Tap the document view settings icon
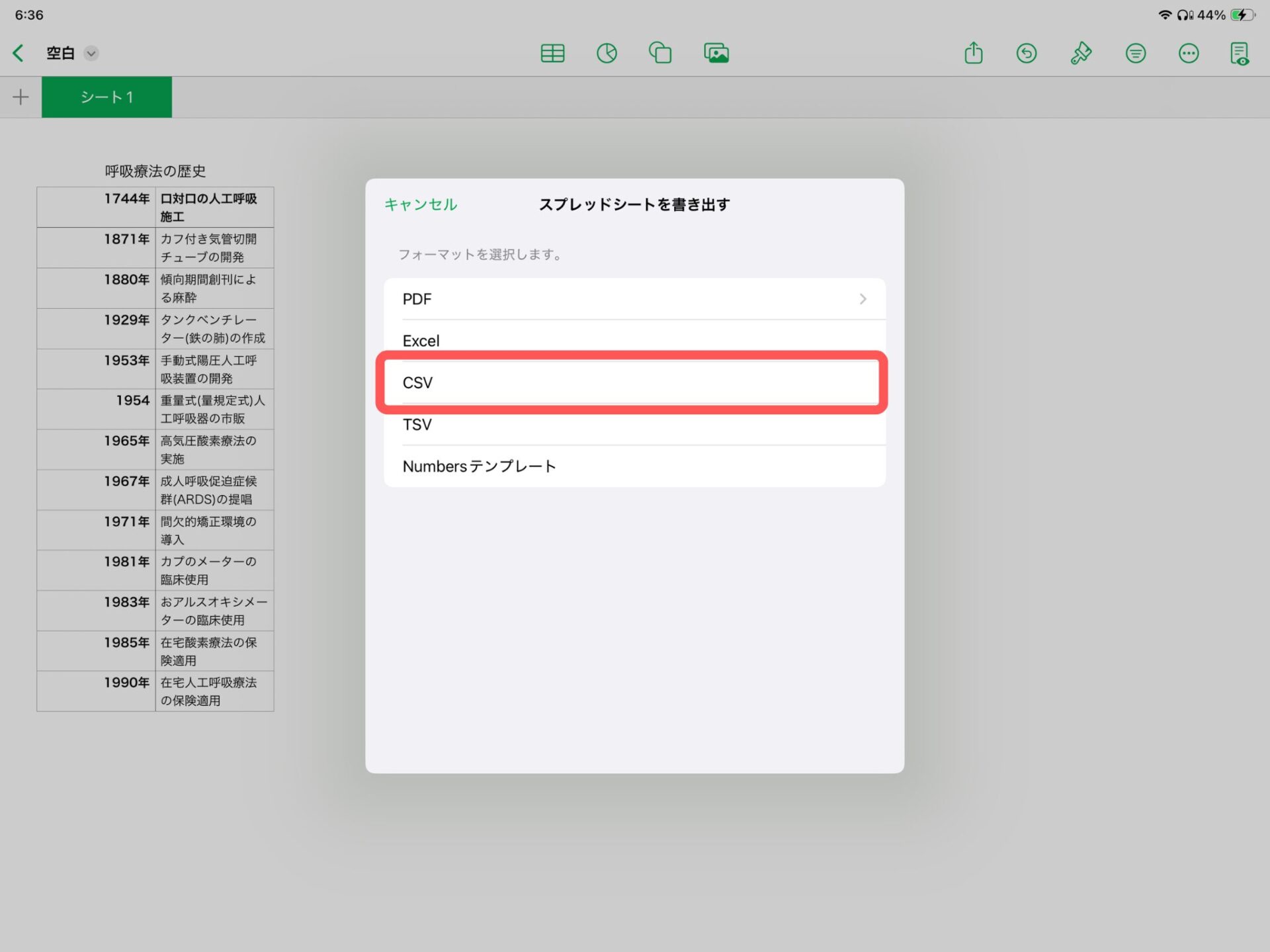This screenshot has height=952, width=1270. point(1240,53)
